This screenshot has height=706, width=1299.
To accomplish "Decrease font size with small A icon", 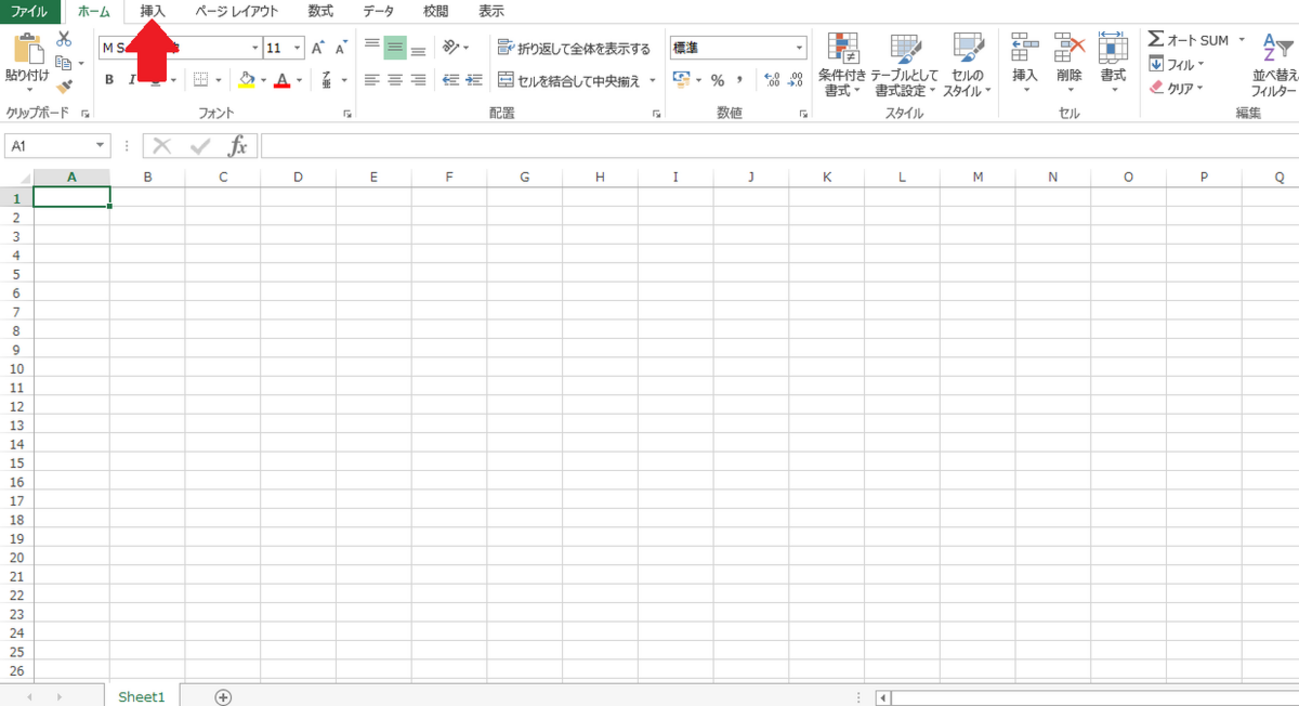I will (x=341, y=48).
